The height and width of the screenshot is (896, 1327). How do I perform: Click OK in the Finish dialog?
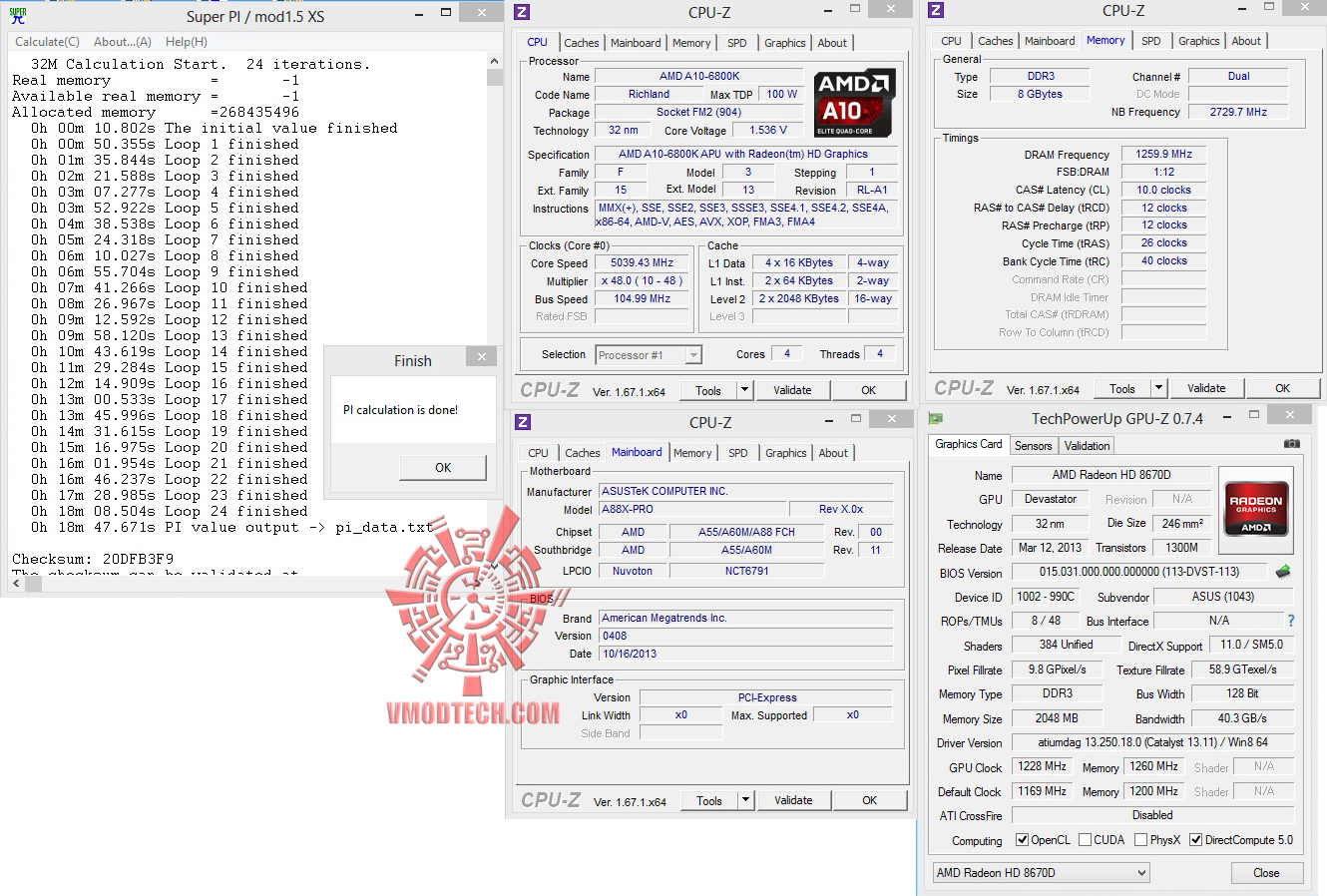click(443, 468)
